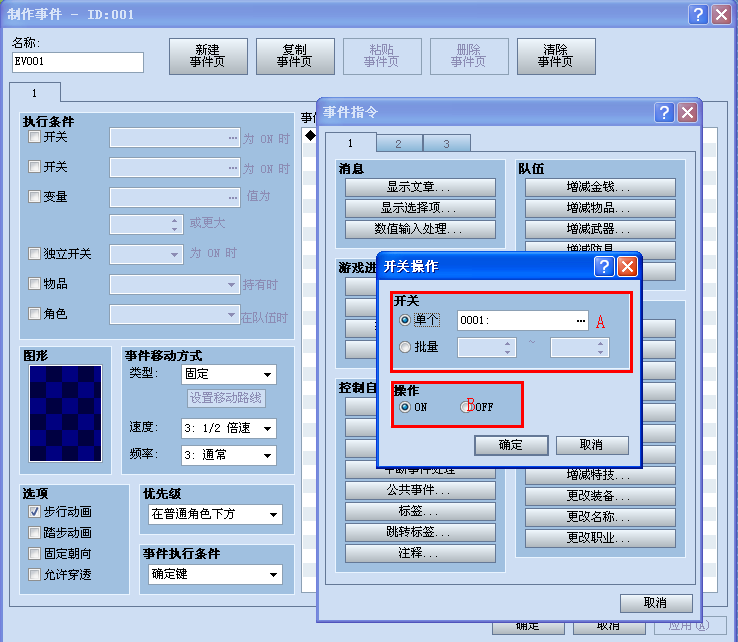Screen dimensions: 738x642
Task: Close the 事件指令 window
Action: pos(687,112)
